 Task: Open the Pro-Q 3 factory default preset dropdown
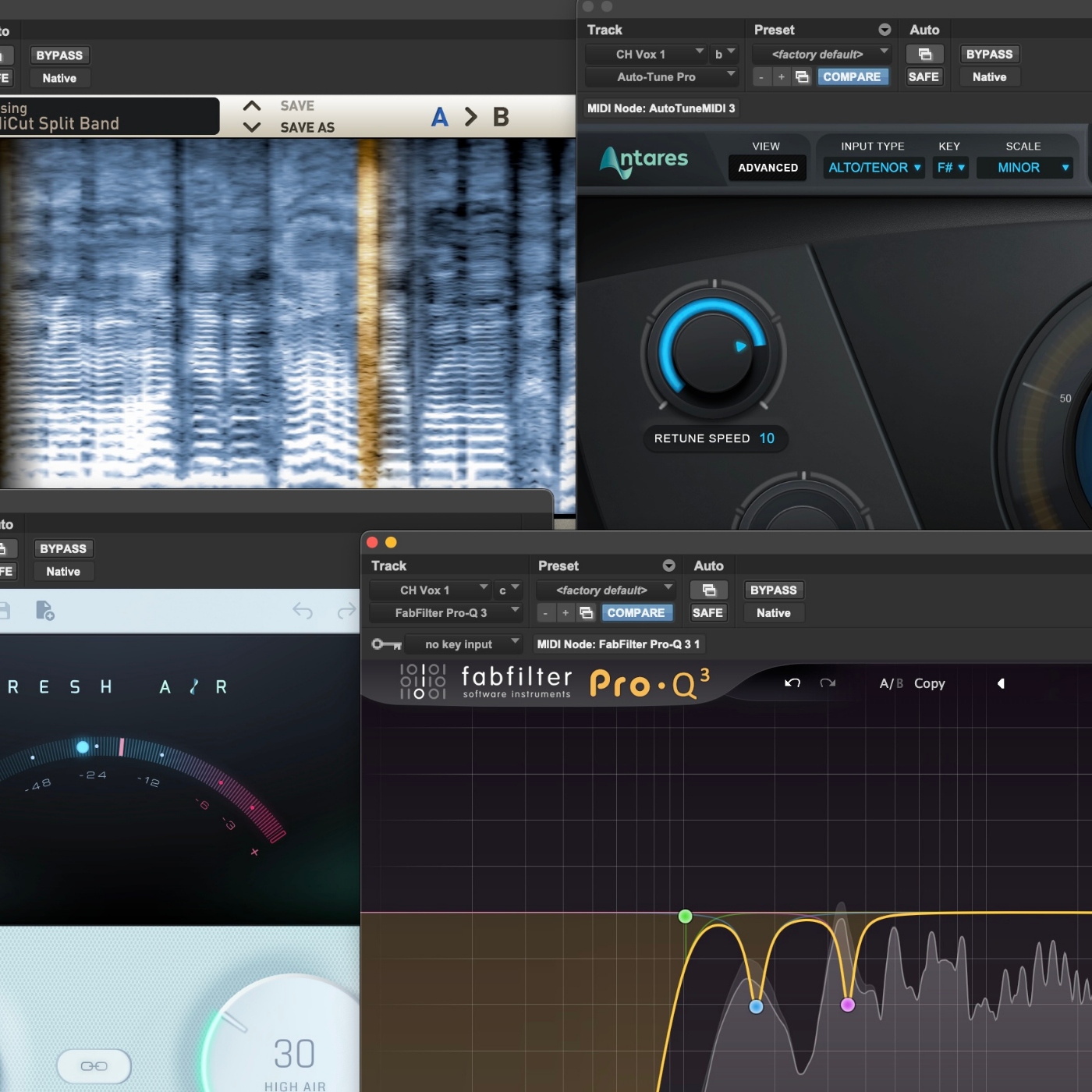(x=606, y=590)
